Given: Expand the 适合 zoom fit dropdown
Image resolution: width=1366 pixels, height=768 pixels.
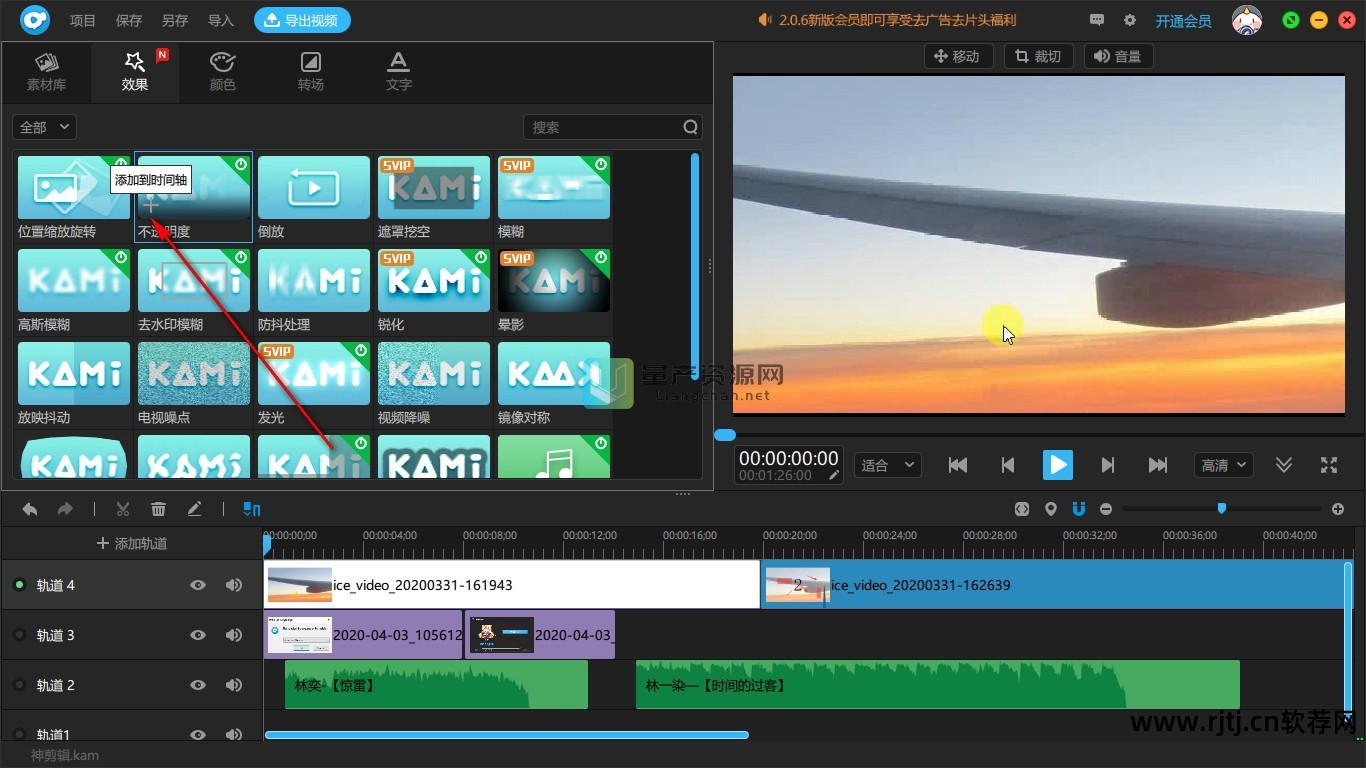Looking at the screenshot, I should [887, 465].
